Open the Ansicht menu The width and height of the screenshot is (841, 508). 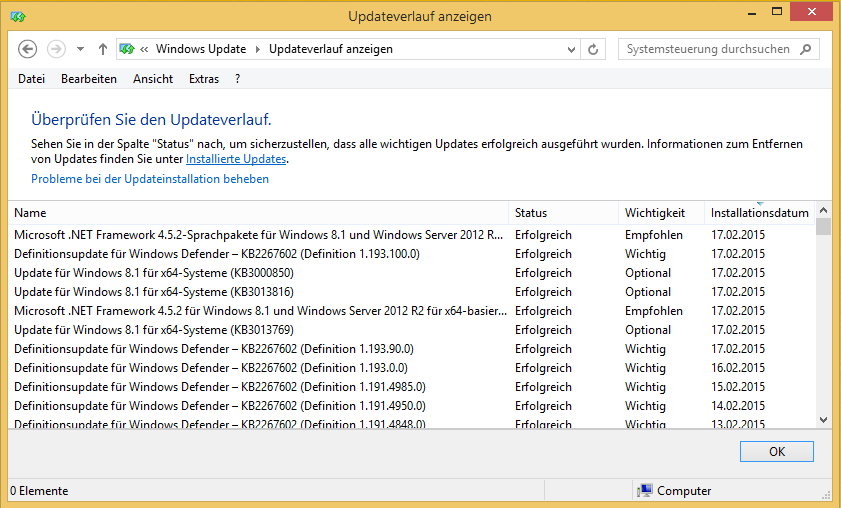tap(153, 79)
